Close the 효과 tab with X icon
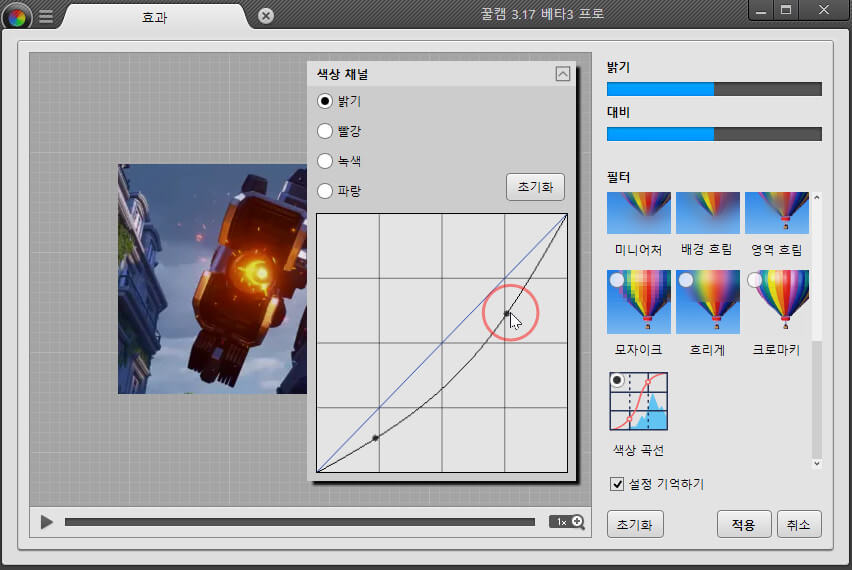852x570 pixels. [x=265, y=16]
